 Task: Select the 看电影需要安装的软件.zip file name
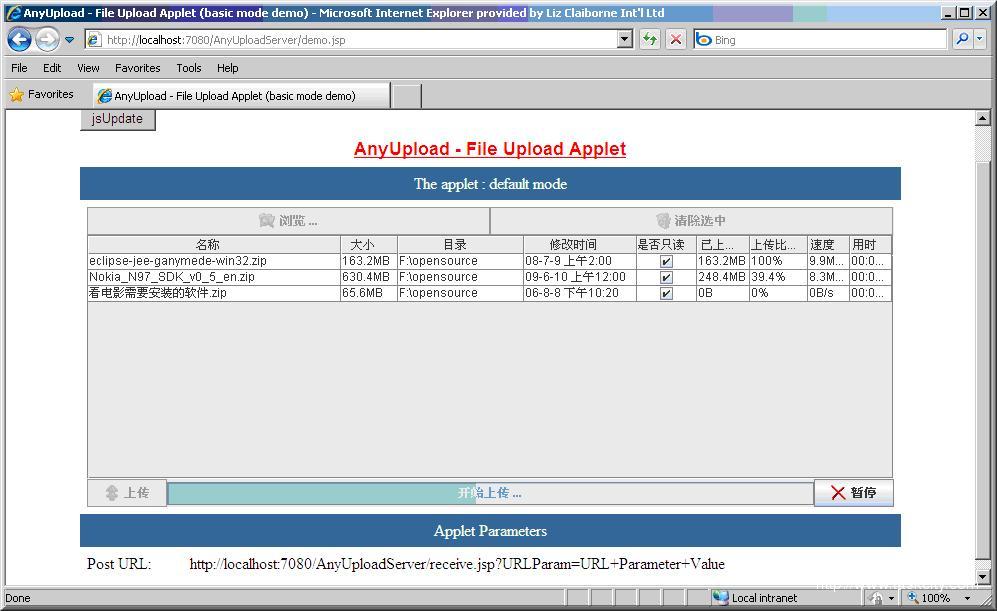[158, 293]
